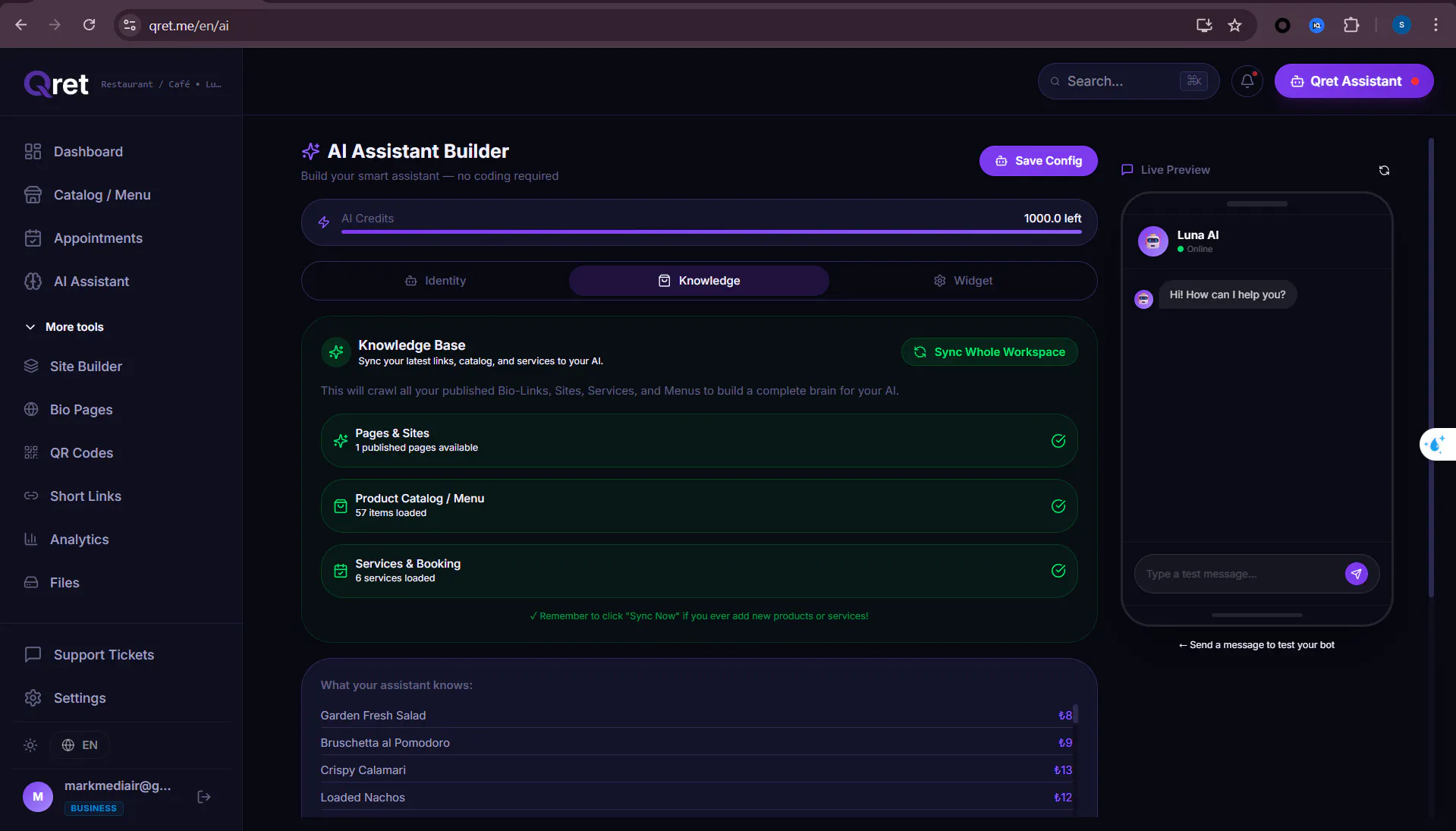Screen dimensions: 1456x831
Task: Open the Widget tab
Action: click(x=963, y=281)
